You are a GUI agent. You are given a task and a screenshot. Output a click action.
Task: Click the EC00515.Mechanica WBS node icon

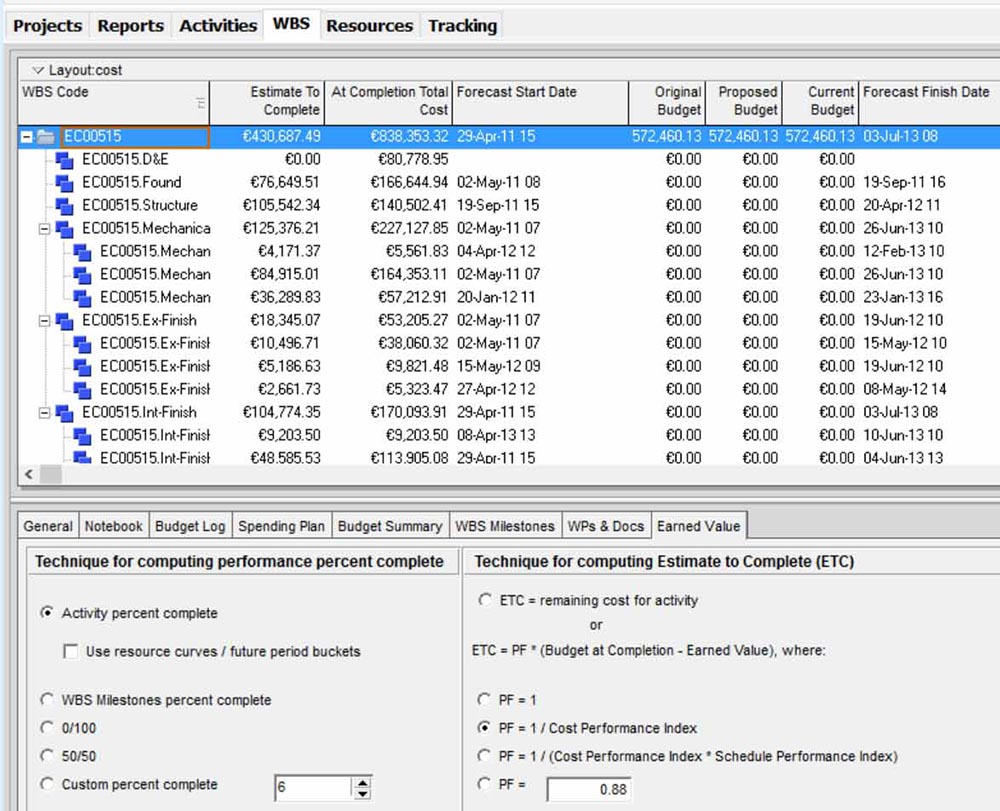(x=65, y=229)
